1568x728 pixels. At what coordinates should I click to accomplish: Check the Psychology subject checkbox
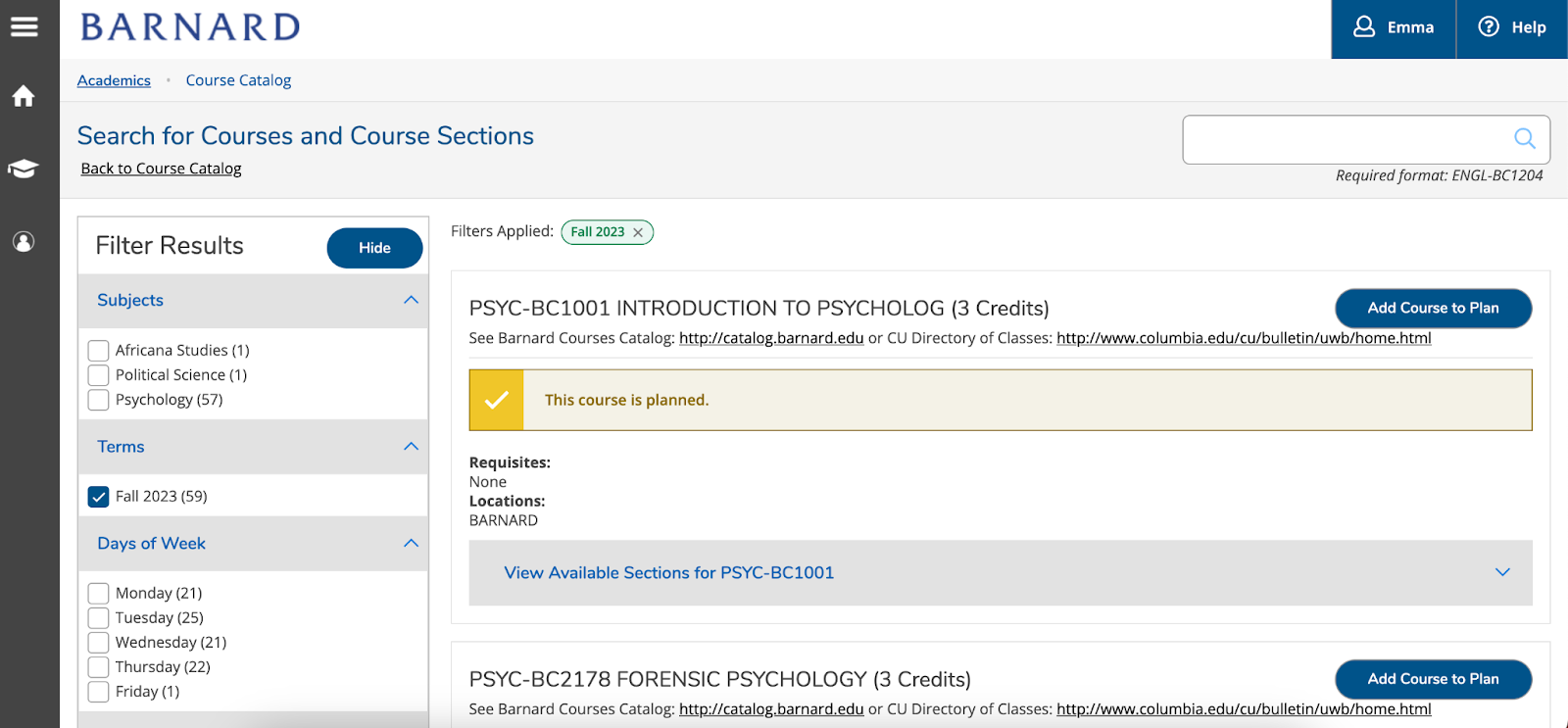pos(99,400)
